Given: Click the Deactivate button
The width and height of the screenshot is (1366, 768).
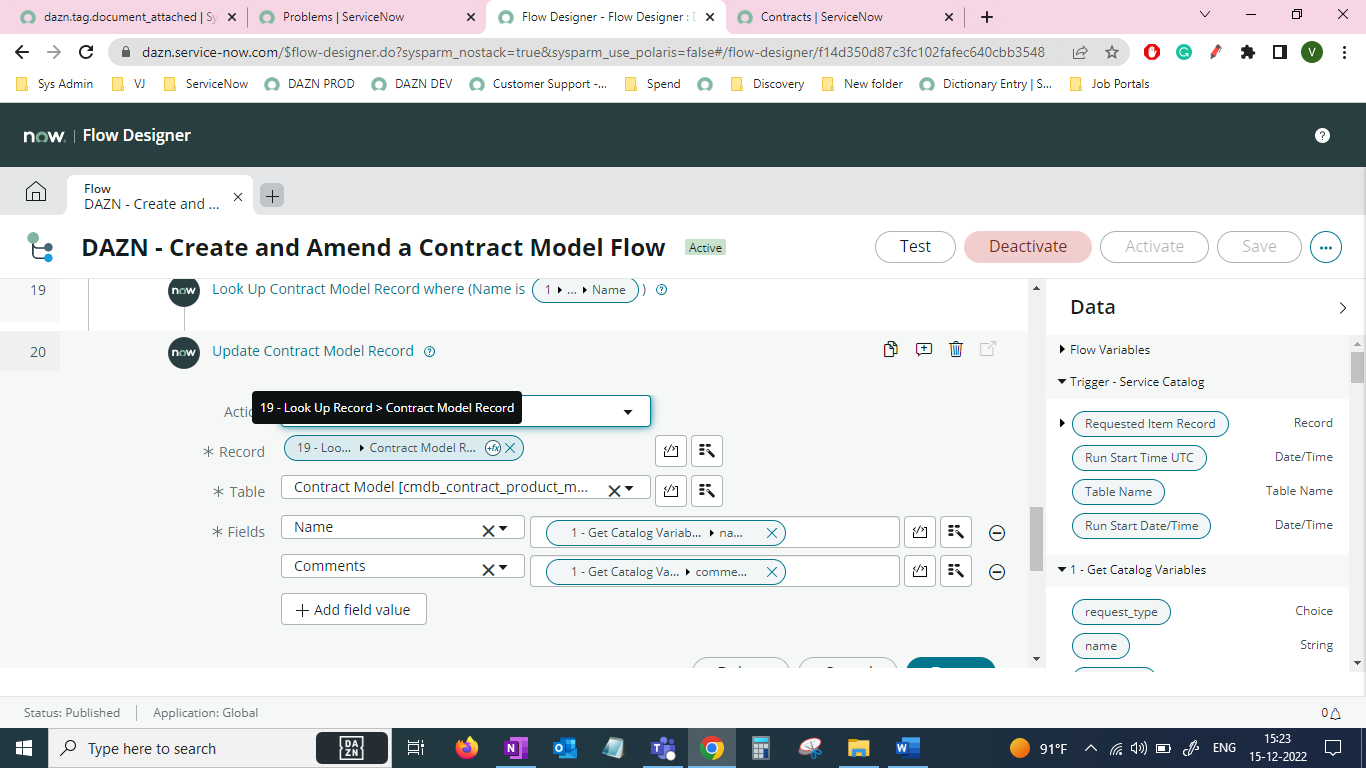Looking at the screenshot, I should [x=1028, y=247].
